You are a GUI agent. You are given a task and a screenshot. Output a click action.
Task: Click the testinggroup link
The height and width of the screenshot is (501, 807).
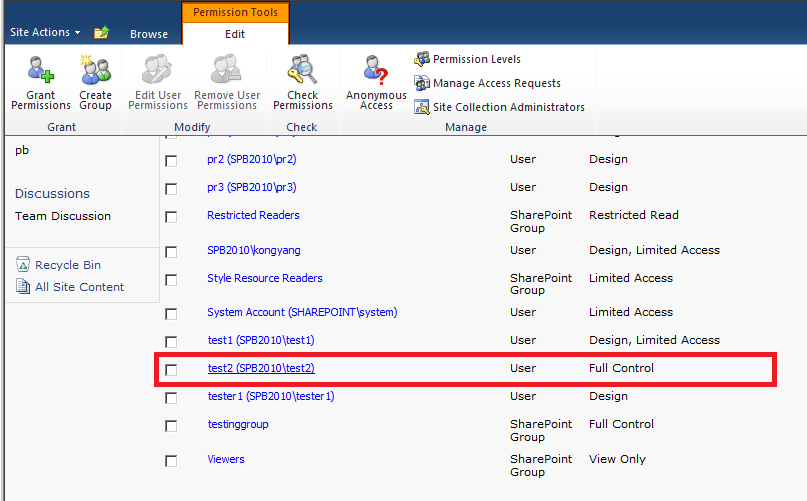tap(238, 424)
